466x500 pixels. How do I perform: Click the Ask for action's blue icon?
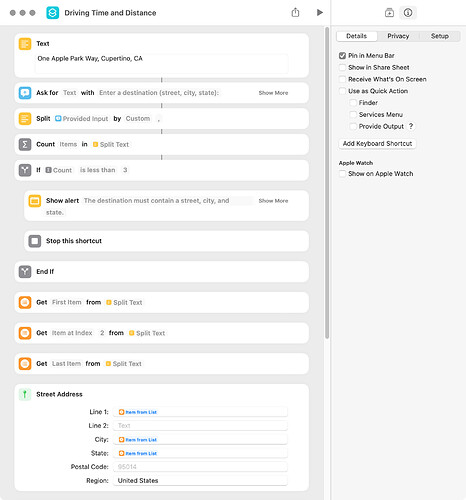click(25, 93)
